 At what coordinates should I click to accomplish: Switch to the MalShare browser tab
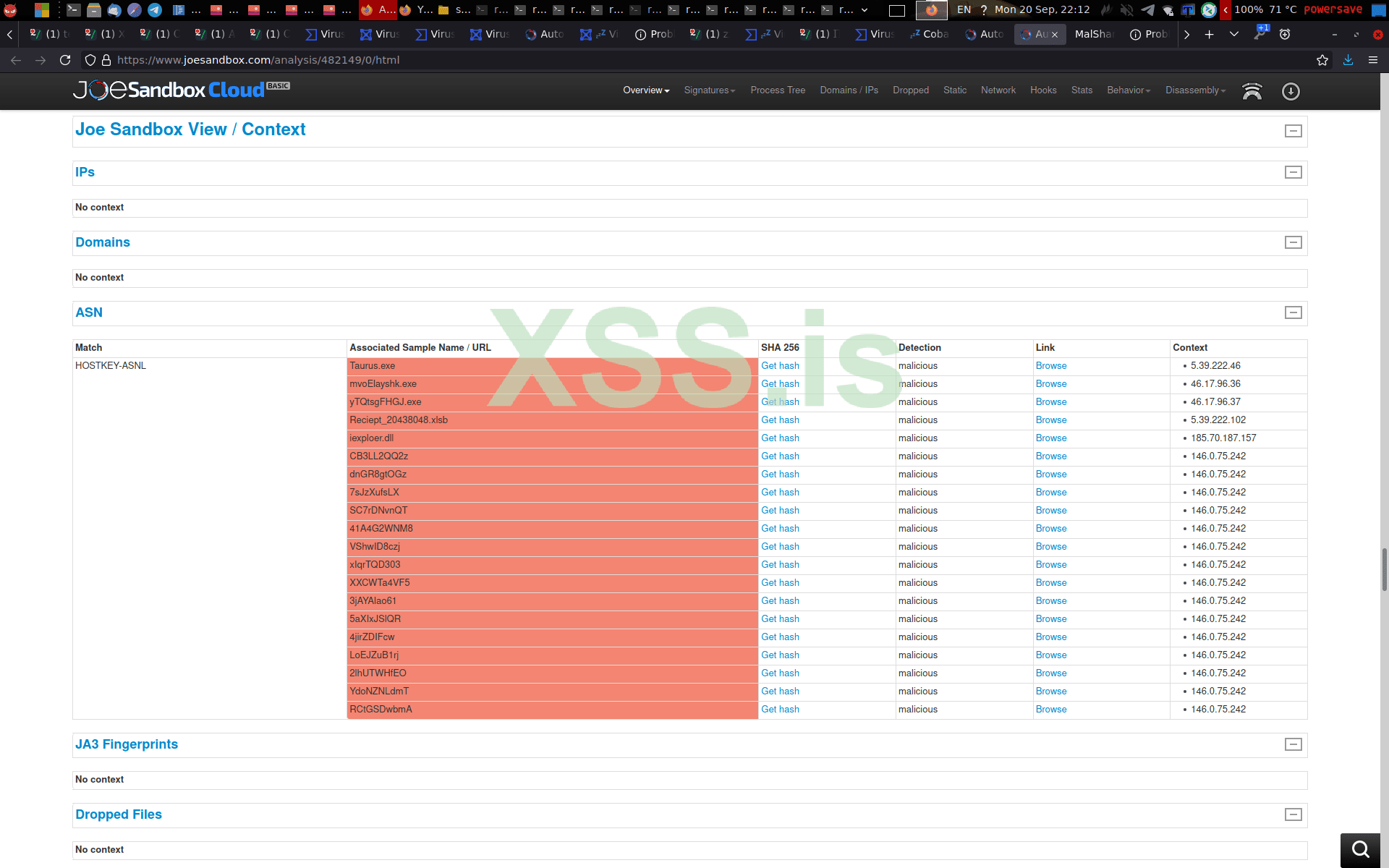tap(1092, 34)
